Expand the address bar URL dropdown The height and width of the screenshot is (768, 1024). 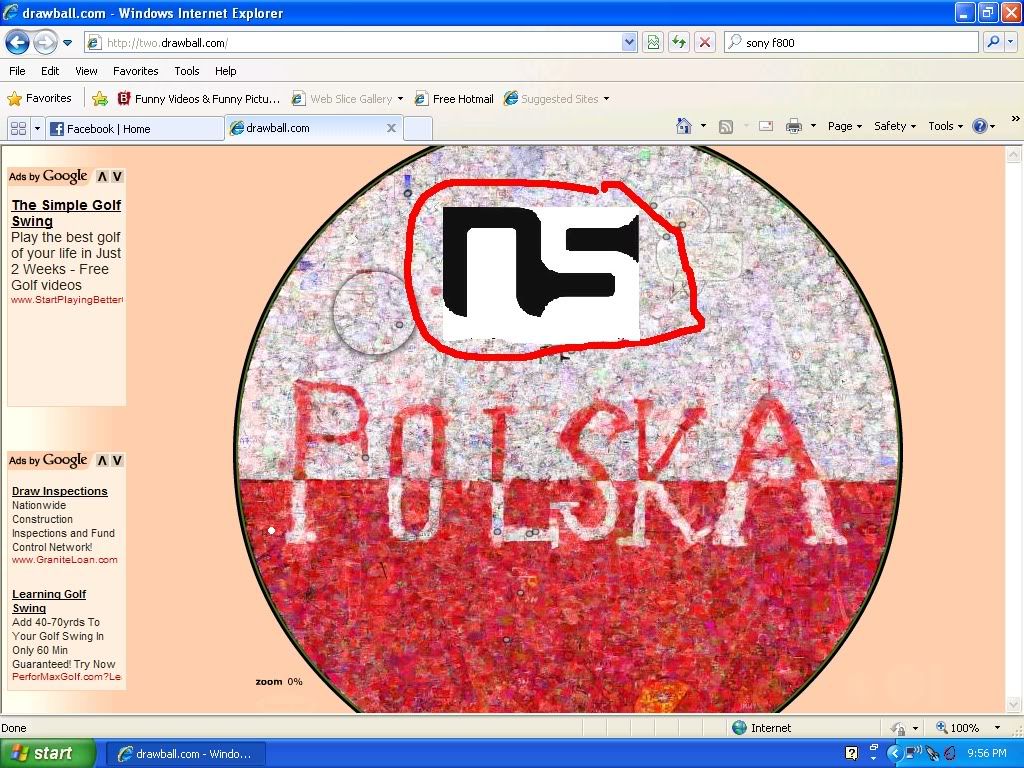[x=629, y=42]
